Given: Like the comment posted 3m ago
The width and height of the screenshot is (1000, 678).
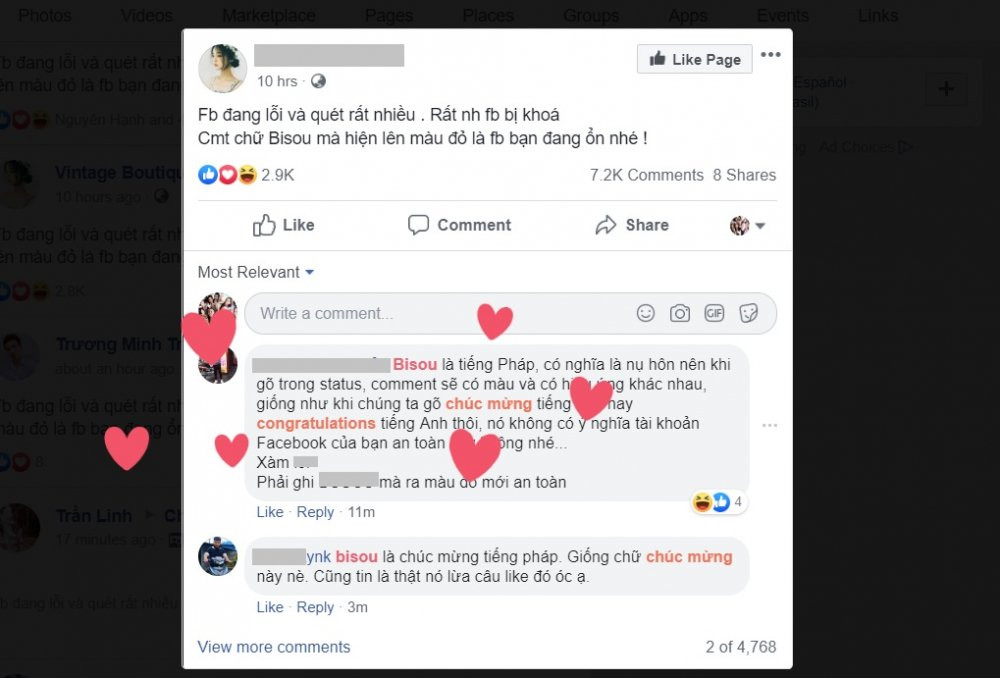Looking at the screenshot, I should (270, 607).
